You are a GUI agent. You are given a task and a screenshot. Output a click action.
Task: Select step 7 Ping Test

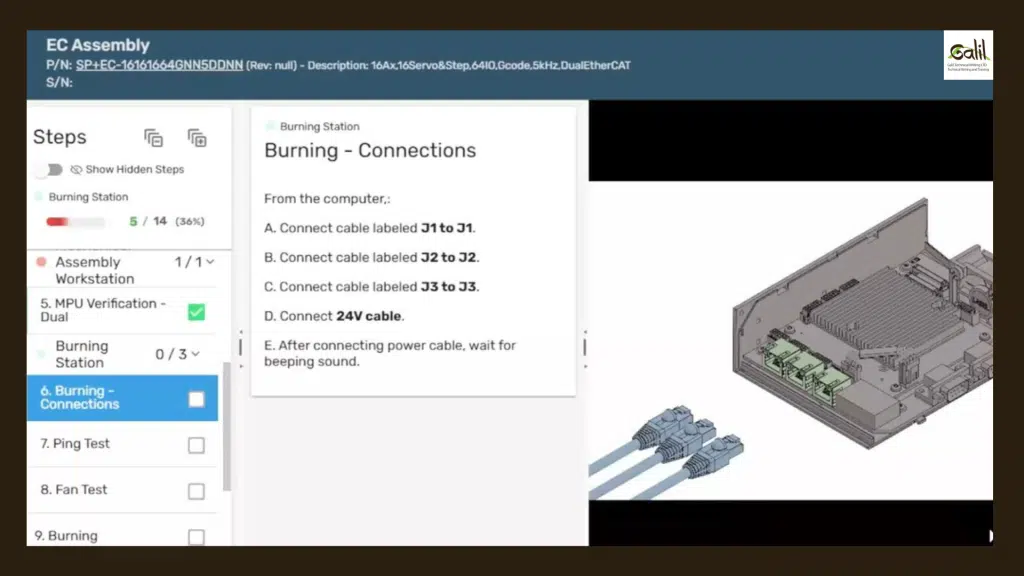pos(123,444)
